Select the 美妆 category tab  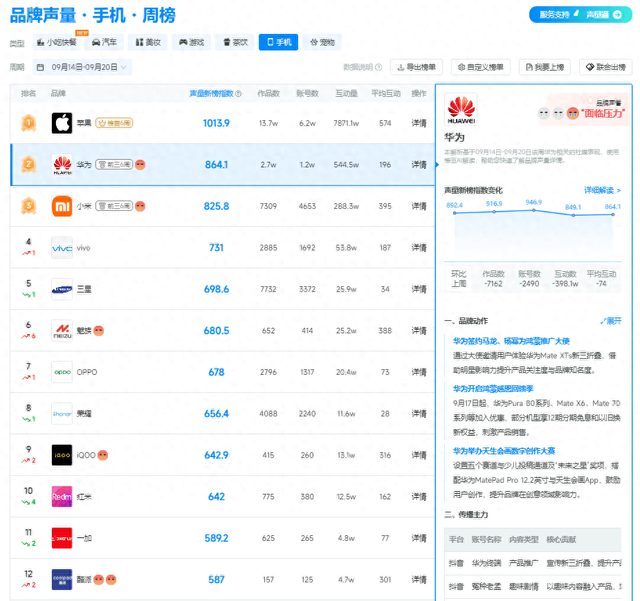(x=148, y=42)
